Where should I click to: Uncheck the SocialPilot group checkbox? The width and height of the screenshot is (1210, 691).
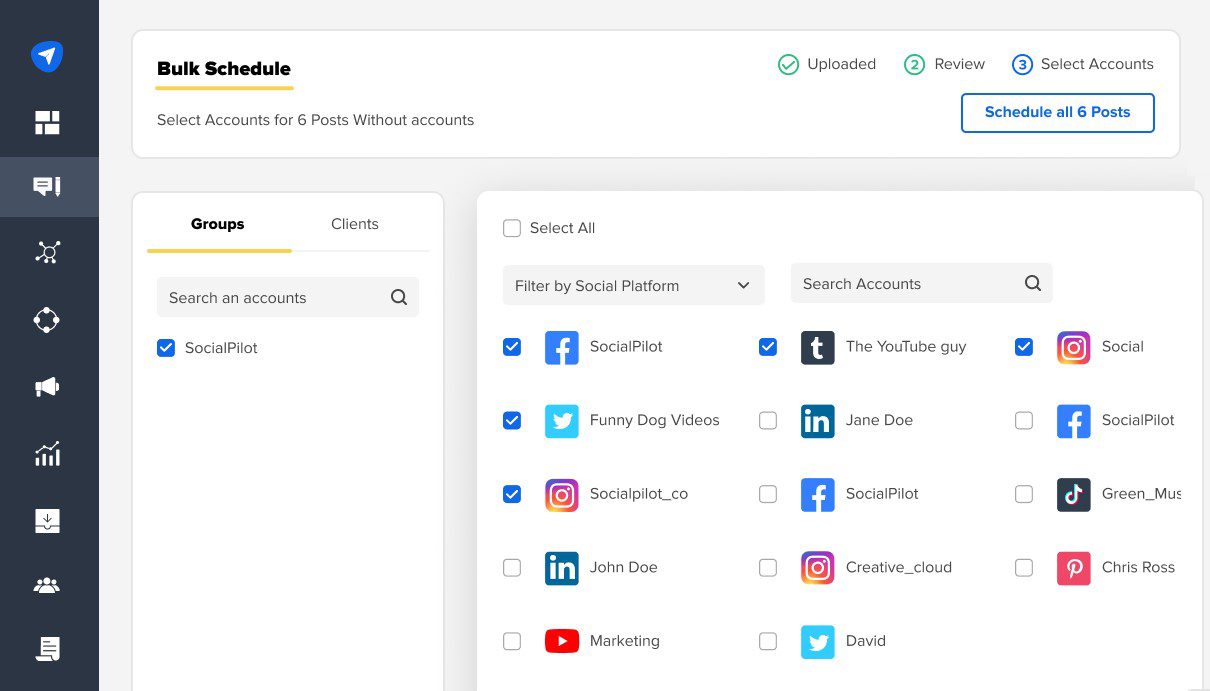click(x=166, y=348)
